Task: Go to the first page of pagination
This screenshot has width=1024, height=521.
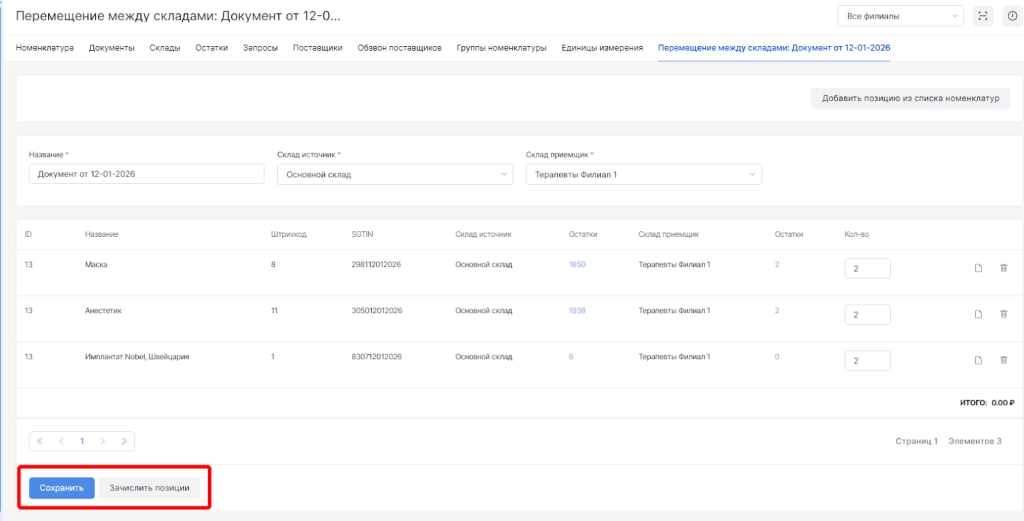Action: click(40, 441)
